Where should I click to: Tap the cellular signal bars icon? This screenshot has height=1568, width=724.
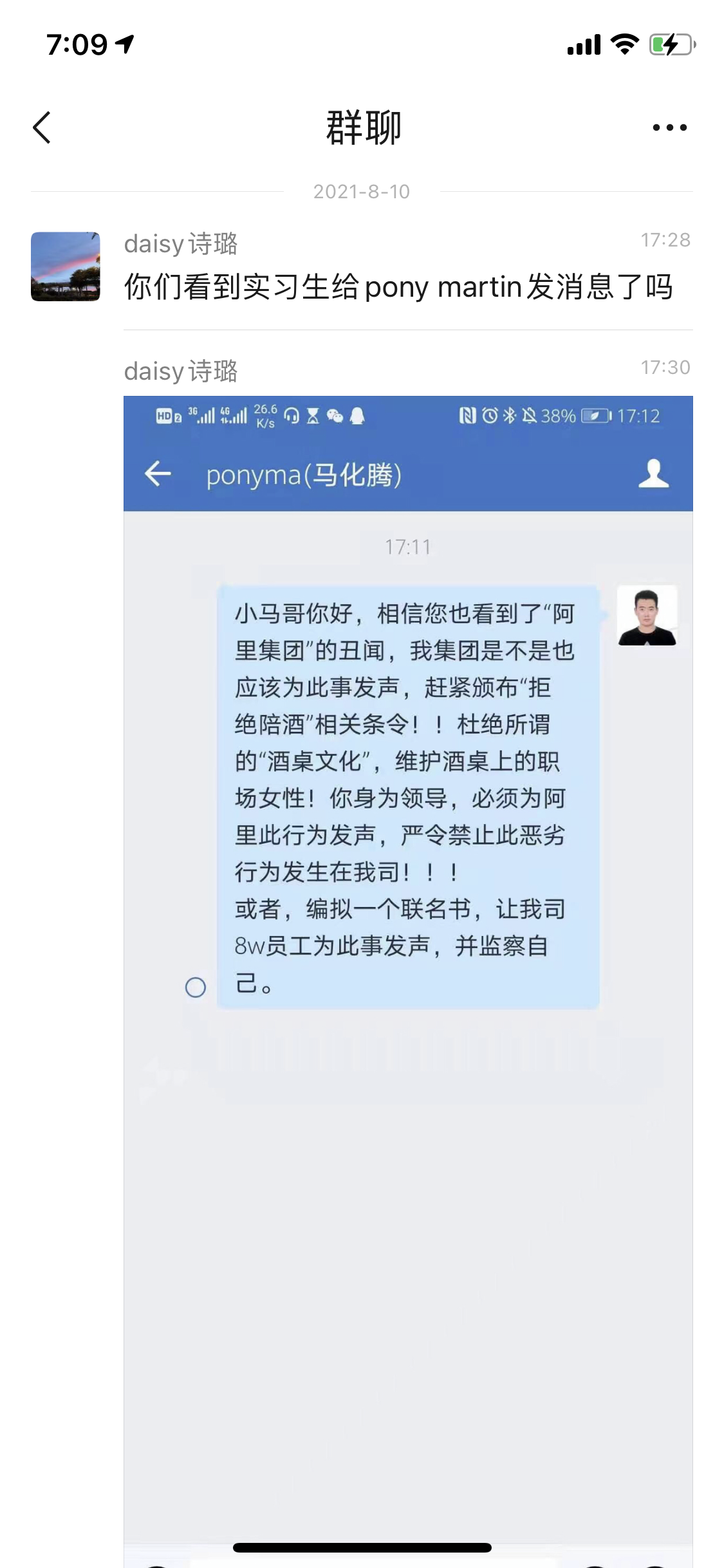pyautogui.click(x=584, y=45)
